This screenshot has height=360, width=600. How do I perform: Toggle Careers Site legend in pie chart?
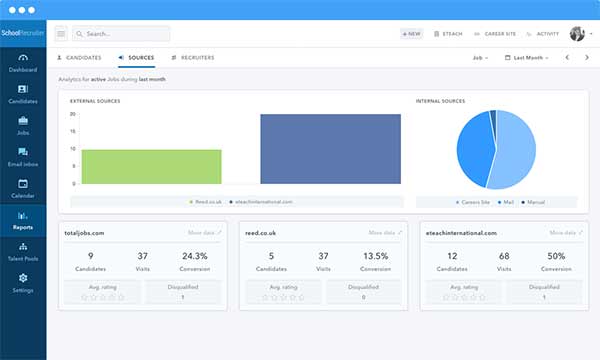473,202
